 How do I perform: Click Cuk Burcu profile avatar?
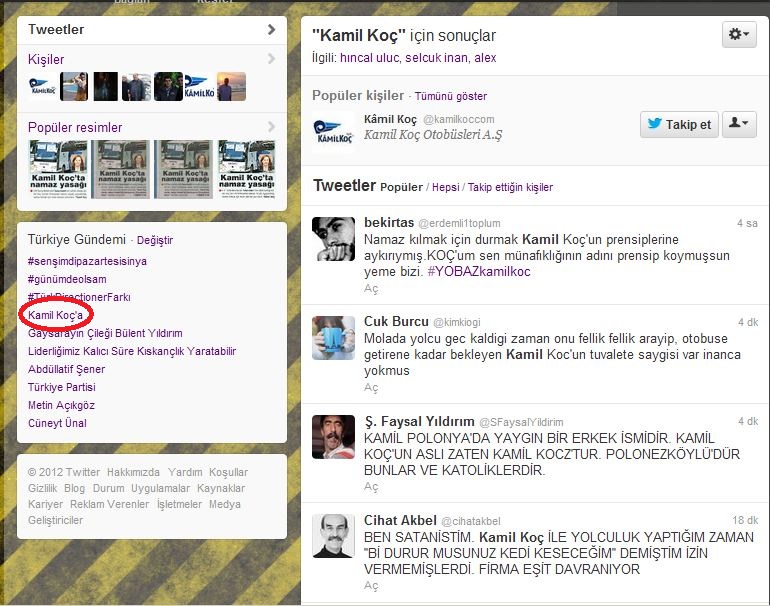pyautogui.click(x=333, y=338)
